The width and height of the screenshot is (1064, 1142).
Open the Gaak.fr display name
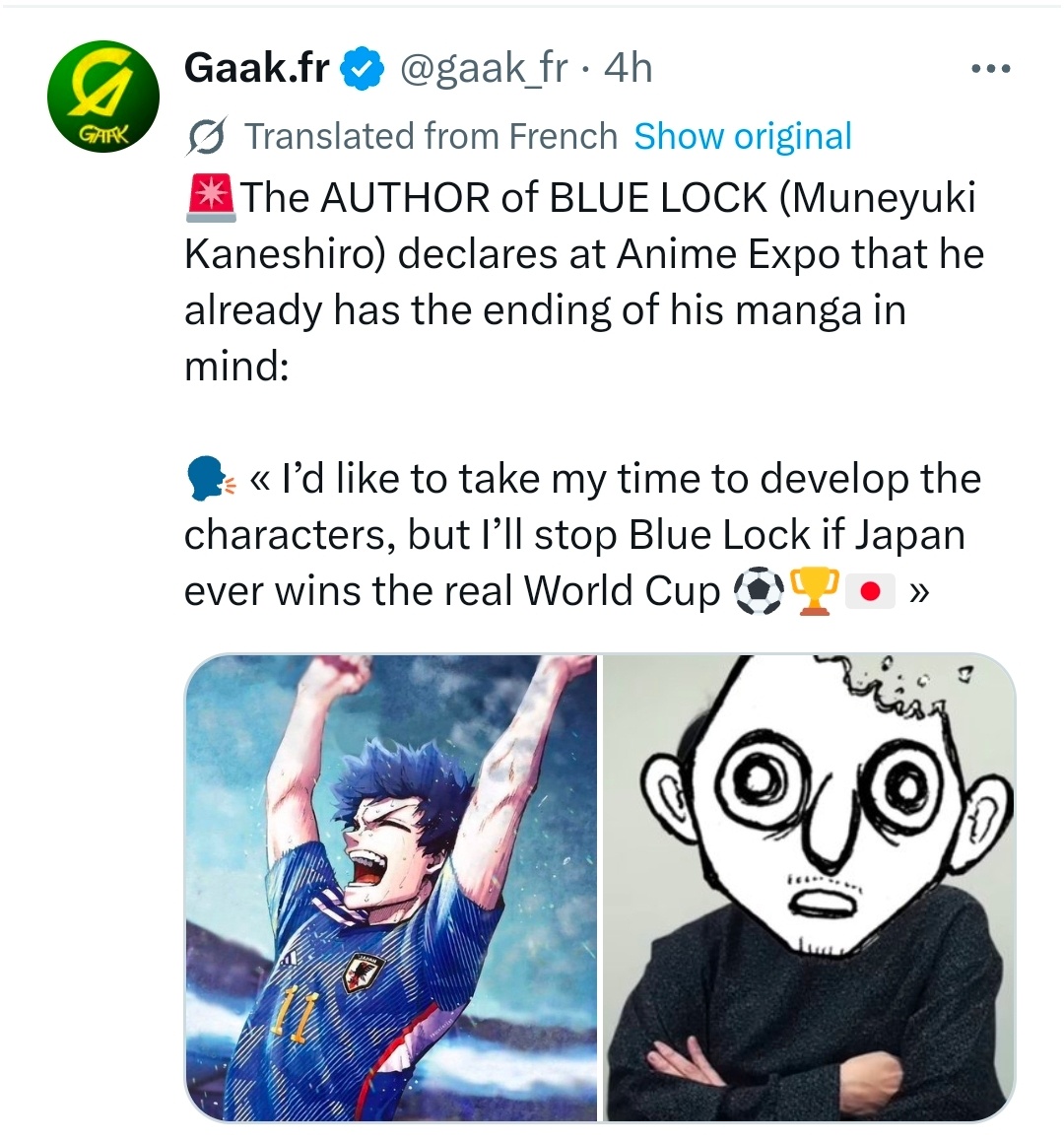point(257,68)
